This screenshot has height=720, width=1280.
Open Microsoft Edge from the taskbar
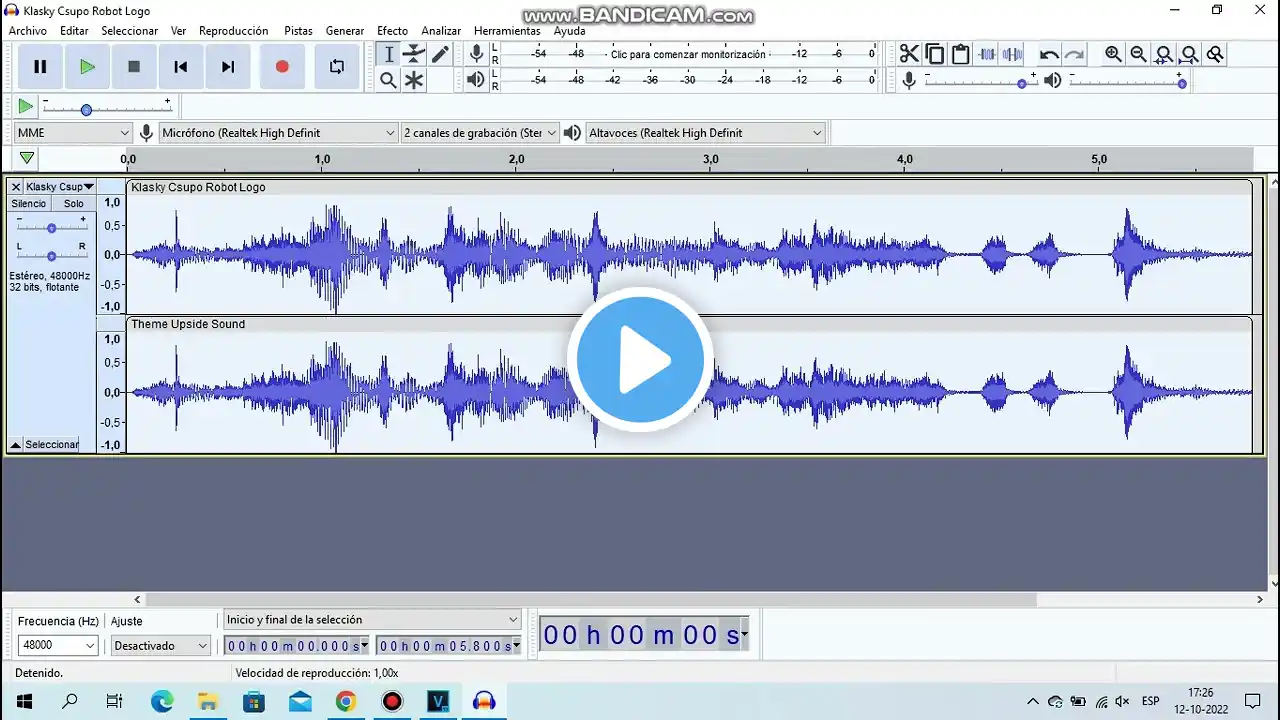coord(161,701)
